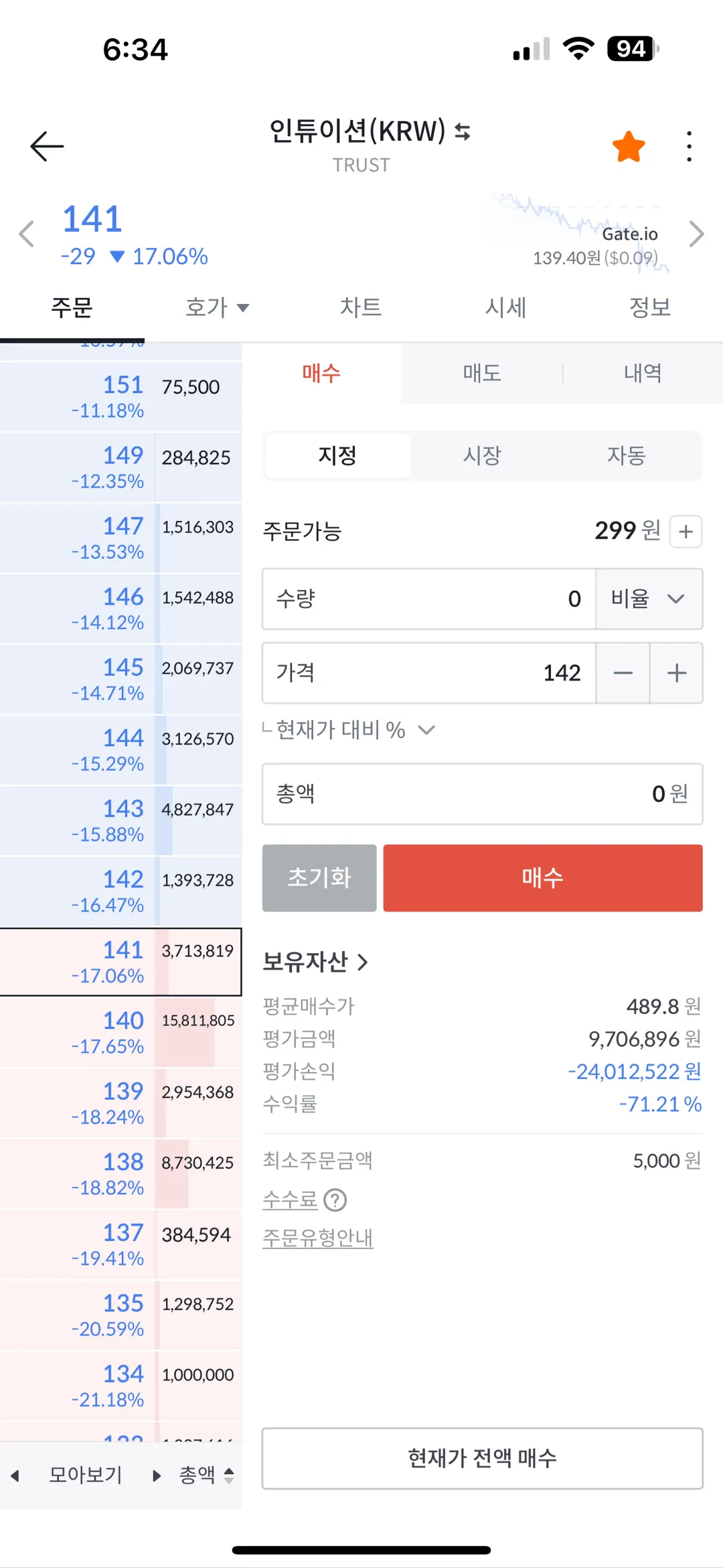Open the three-dot more options menu
This screenshot has width=723, height=1568.
[x=689, y=147]
